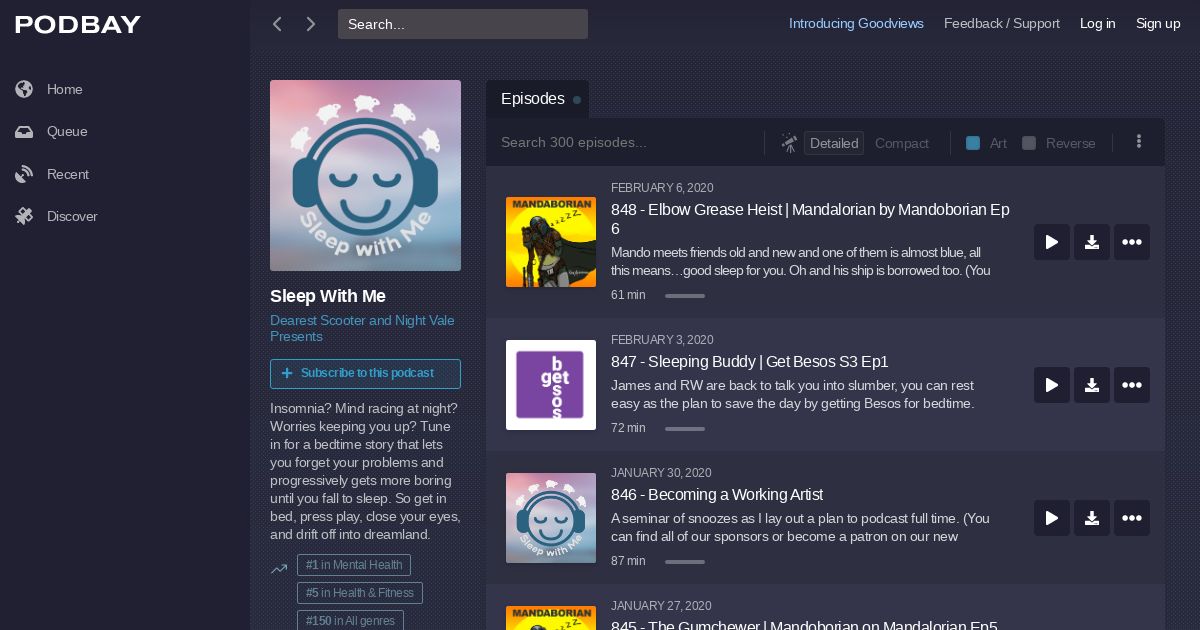Open more options for episode 846
Screen dimensions: 1200x630
coord(1132,518)
